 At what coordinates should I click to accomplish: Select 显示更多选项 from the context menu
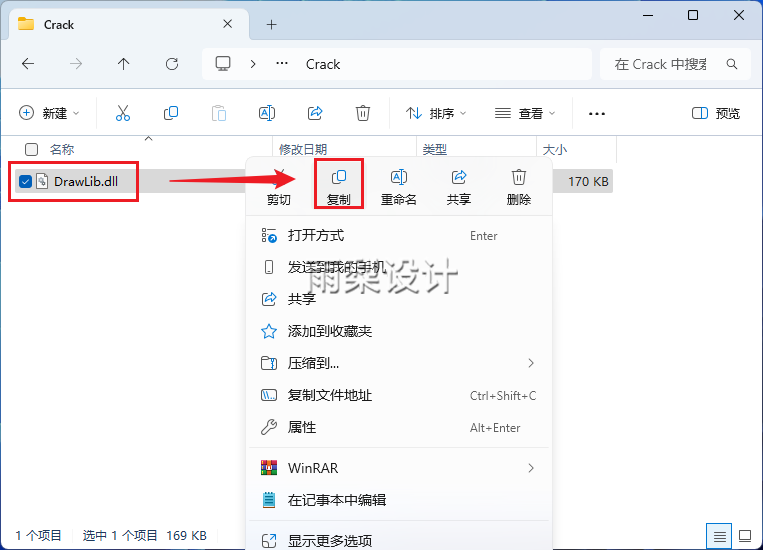tap(399, 540)
